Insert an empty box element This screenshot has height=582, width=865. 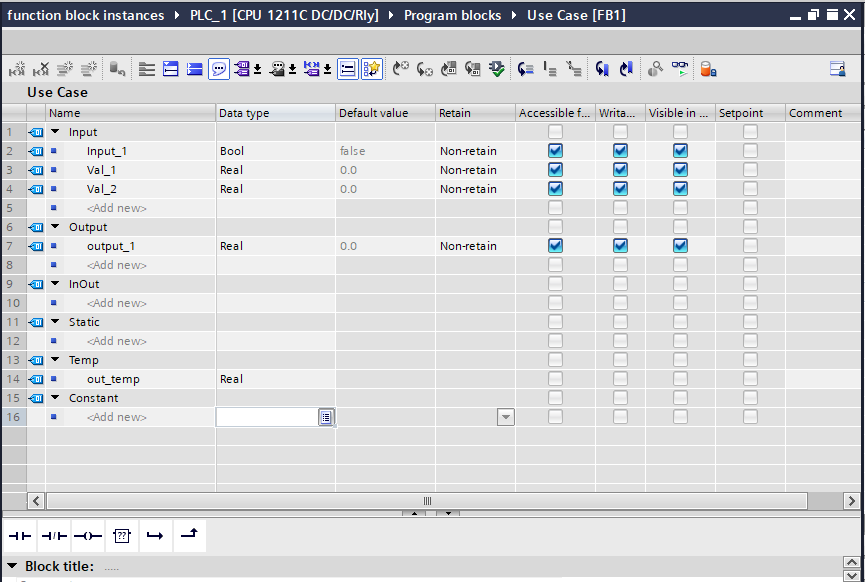pyautogui.click(x=122, y=536)
